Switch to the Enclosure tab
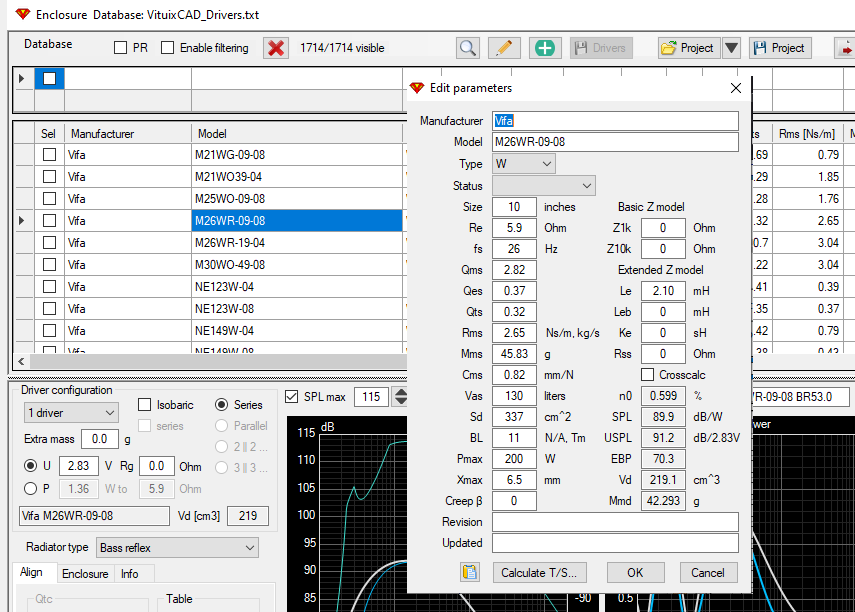The height and width of the screenshot is (612, 855). (x=85, y=574)
